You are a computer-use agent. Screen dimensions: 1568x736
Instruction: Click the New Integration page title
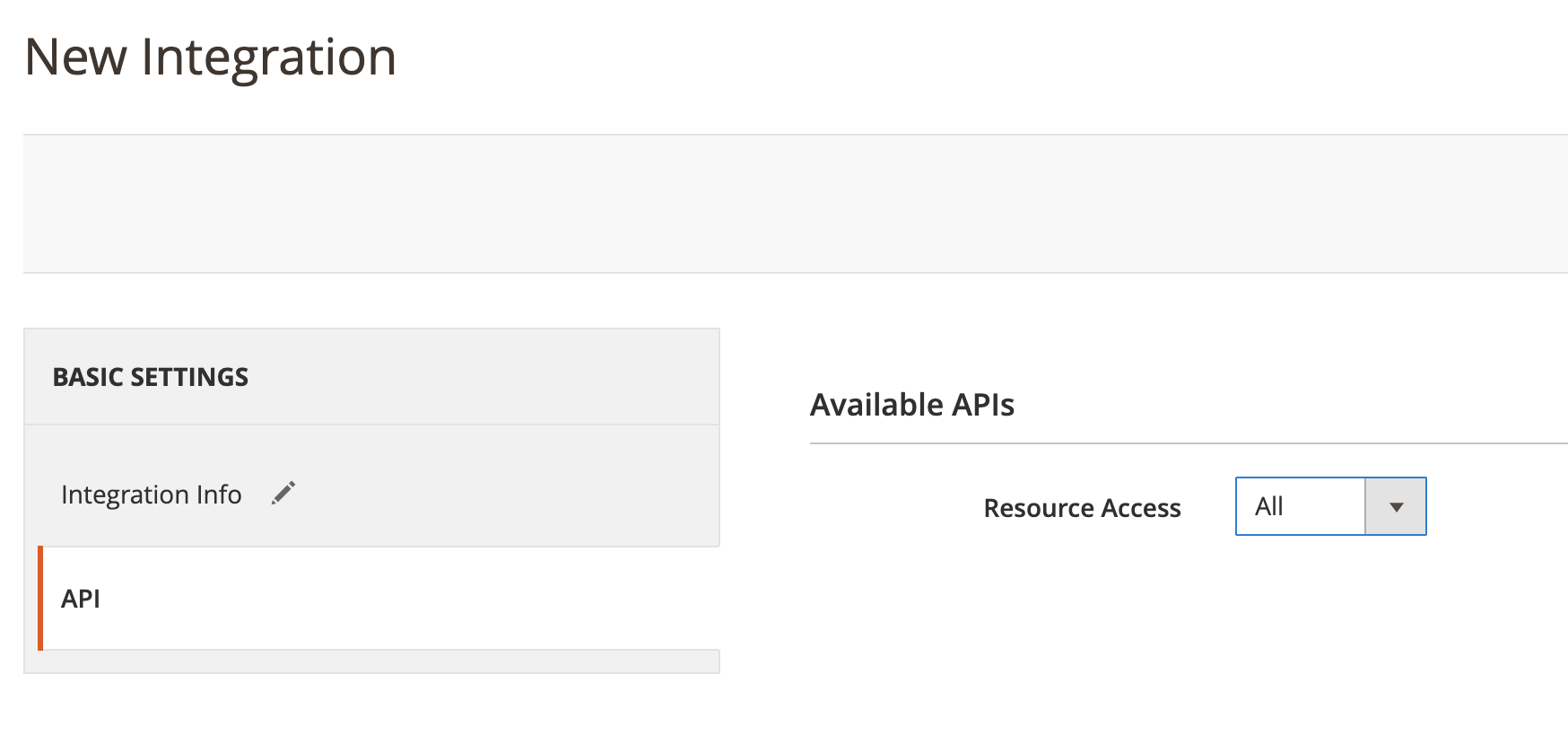tap(210, 57)
